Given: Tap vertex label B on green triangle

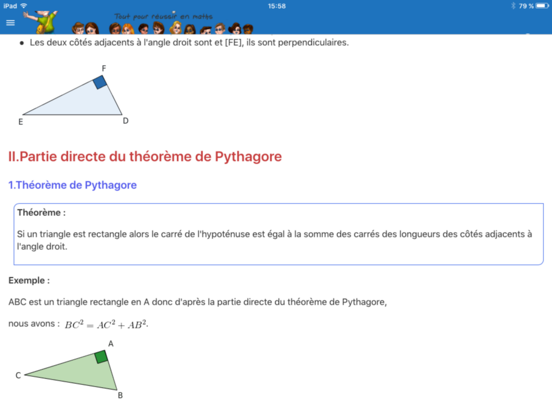Looking at the screenshot, I should click(120, 395).
